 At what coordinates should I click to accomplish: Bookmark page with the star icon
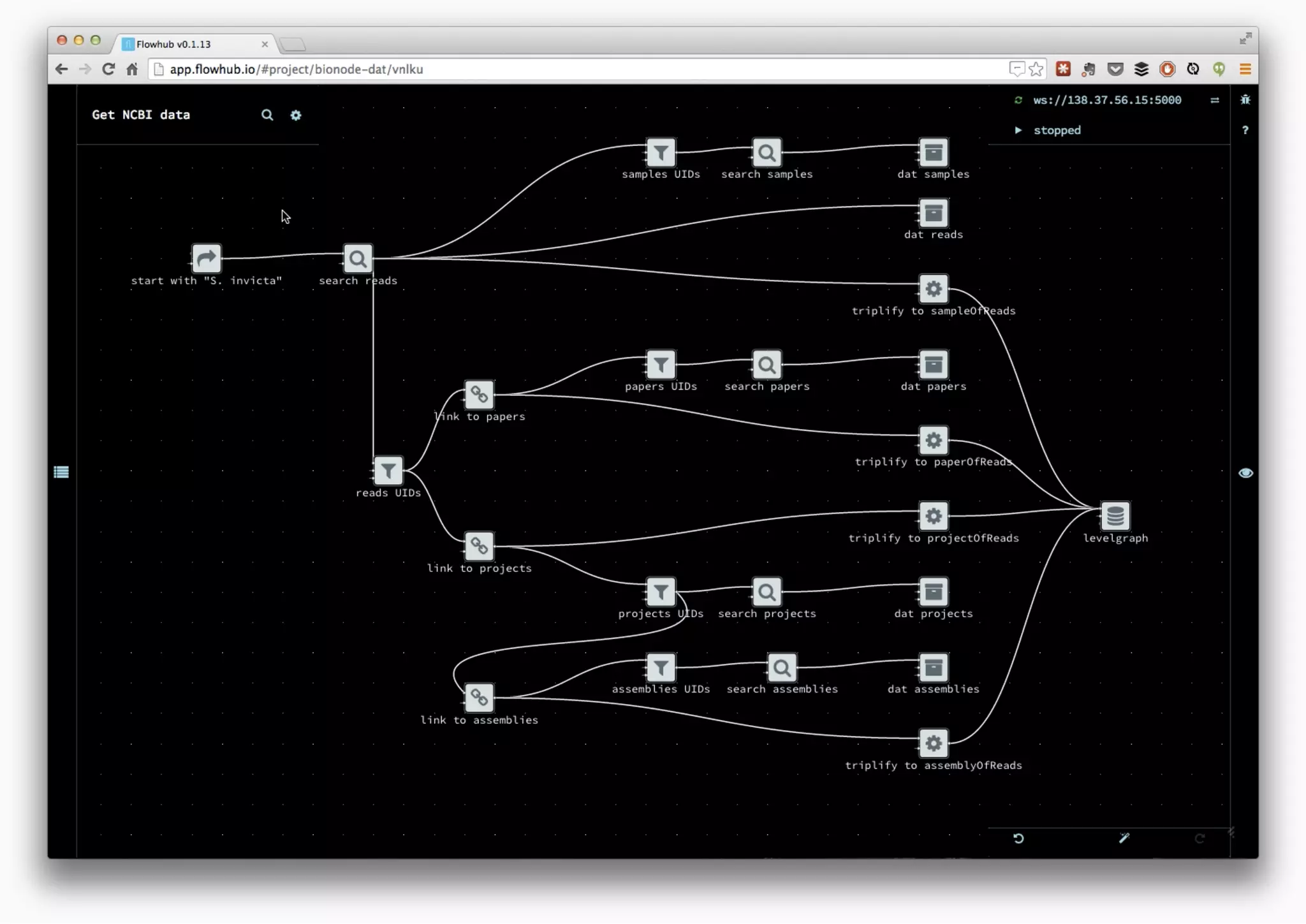1036,69
